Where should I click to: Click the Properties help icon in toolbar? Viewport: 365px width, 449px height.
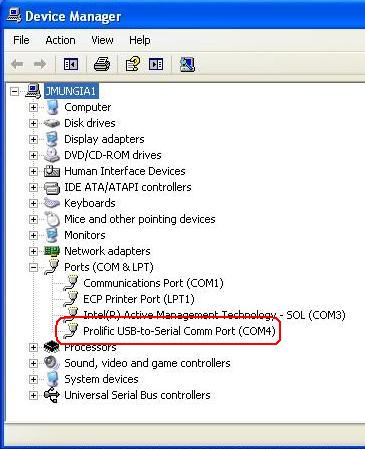(x=133, y=64)
